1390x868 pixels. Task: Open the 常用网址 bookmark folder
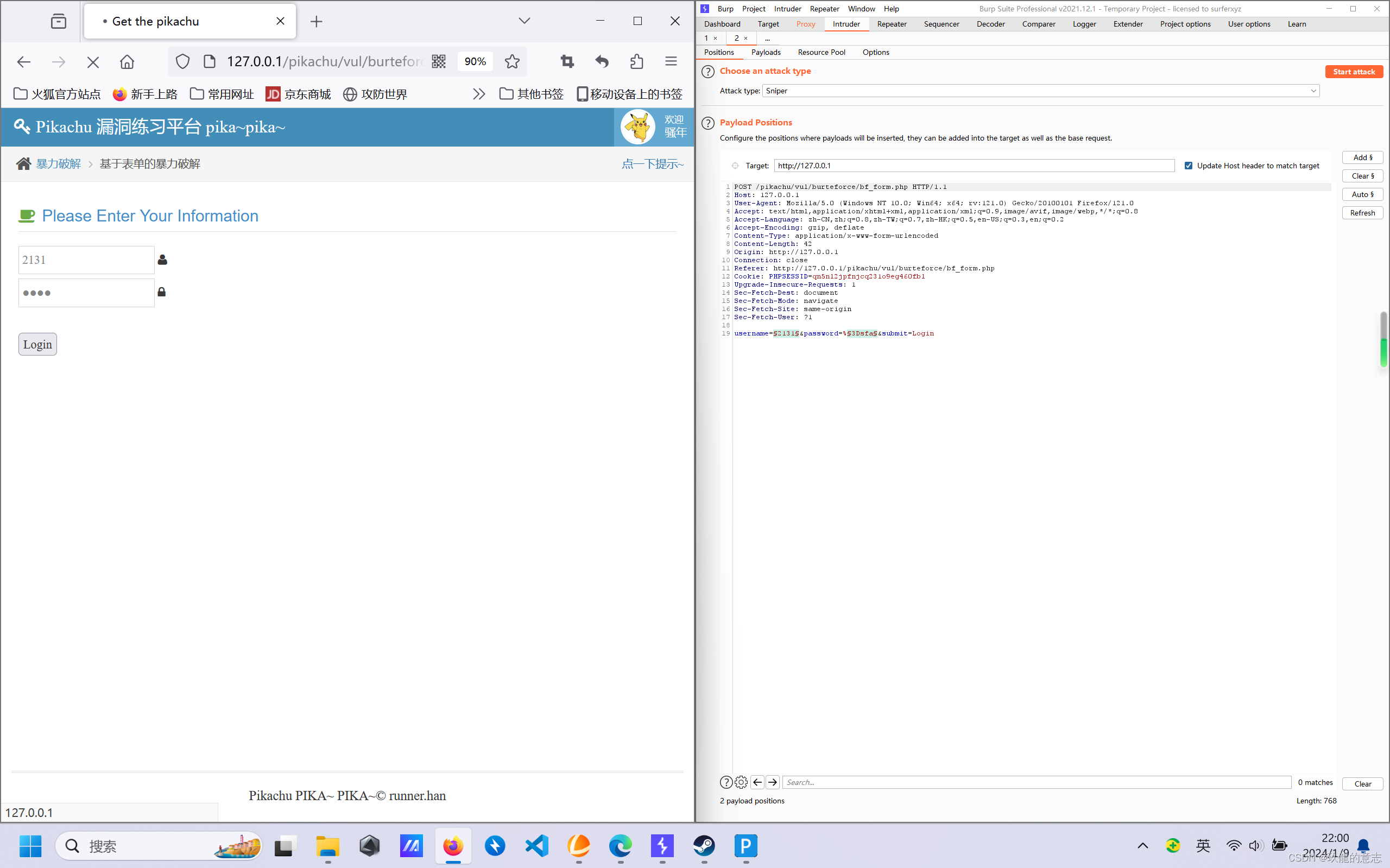(x=222, y=93)
